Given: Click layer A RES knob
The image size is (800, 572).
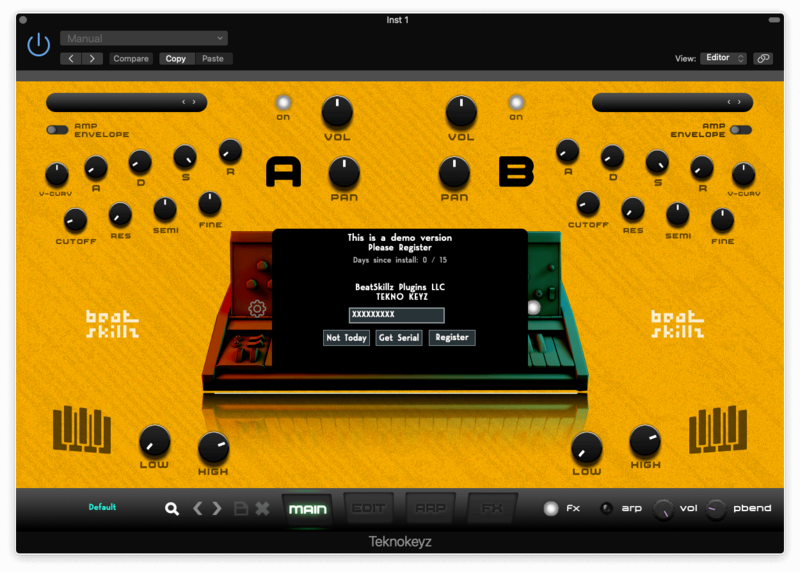Looking at the screenshot, I should click(x=120, y=214).
